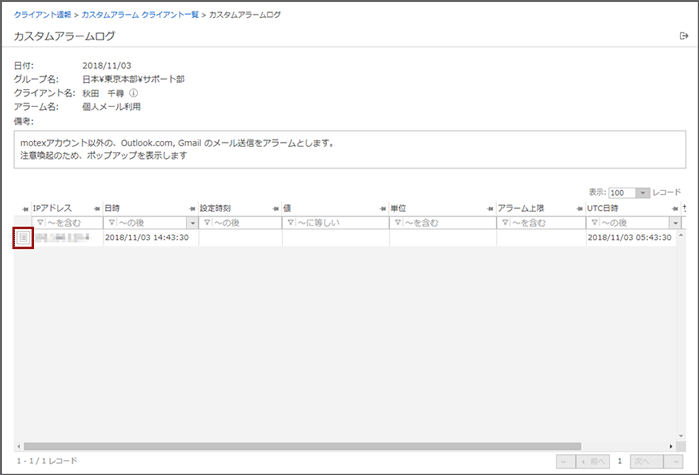Click the exit icon at top right
699x475 pixels.
(x=683, y=36)
